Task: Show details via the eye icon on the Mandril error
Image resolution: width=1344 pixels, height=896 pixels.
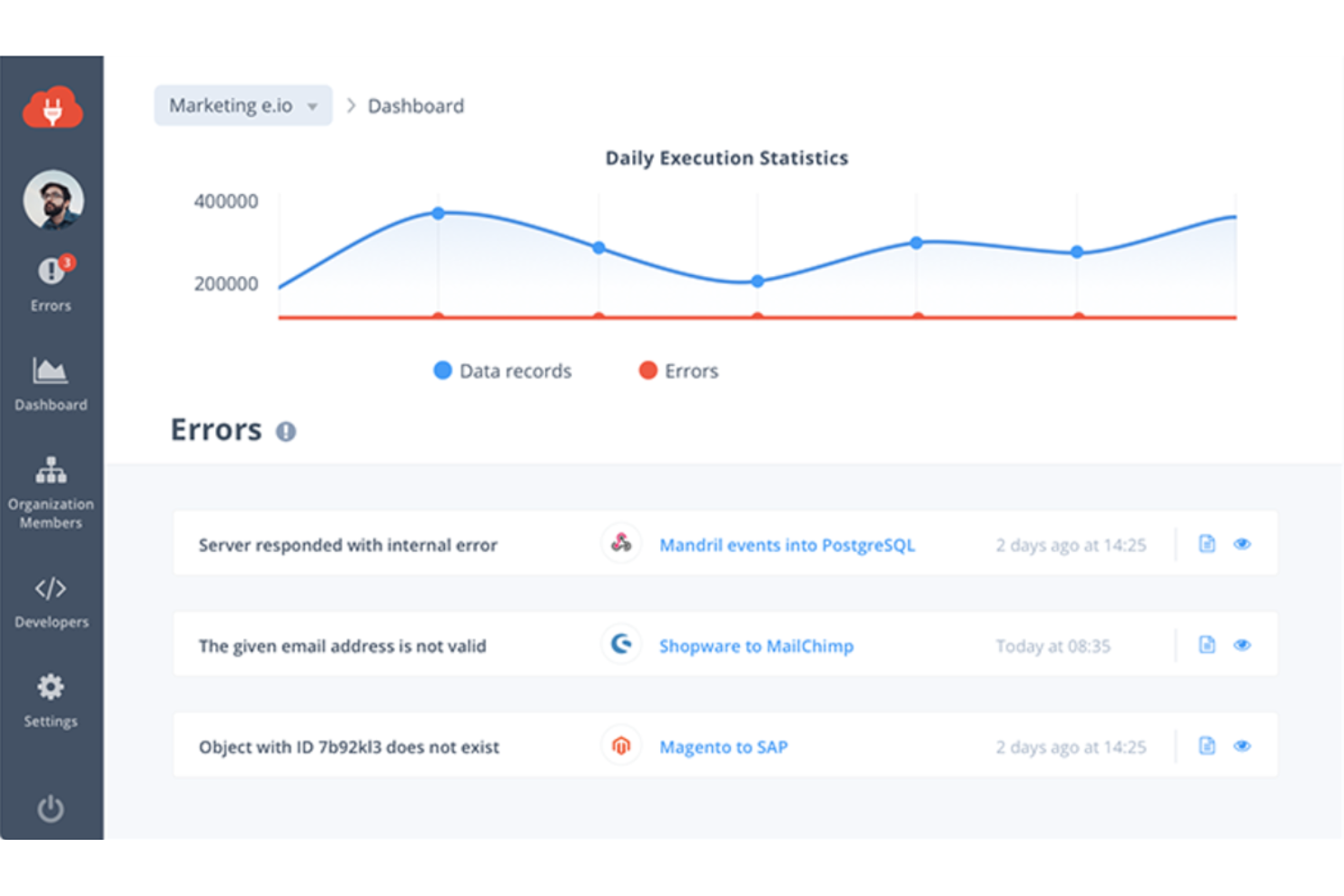Action: click(x=1243, y=543)
